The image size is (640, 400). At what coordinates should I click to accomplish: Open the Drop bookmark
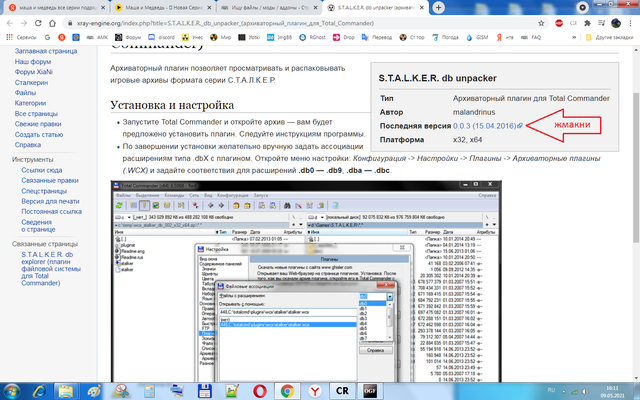[344, 37]
